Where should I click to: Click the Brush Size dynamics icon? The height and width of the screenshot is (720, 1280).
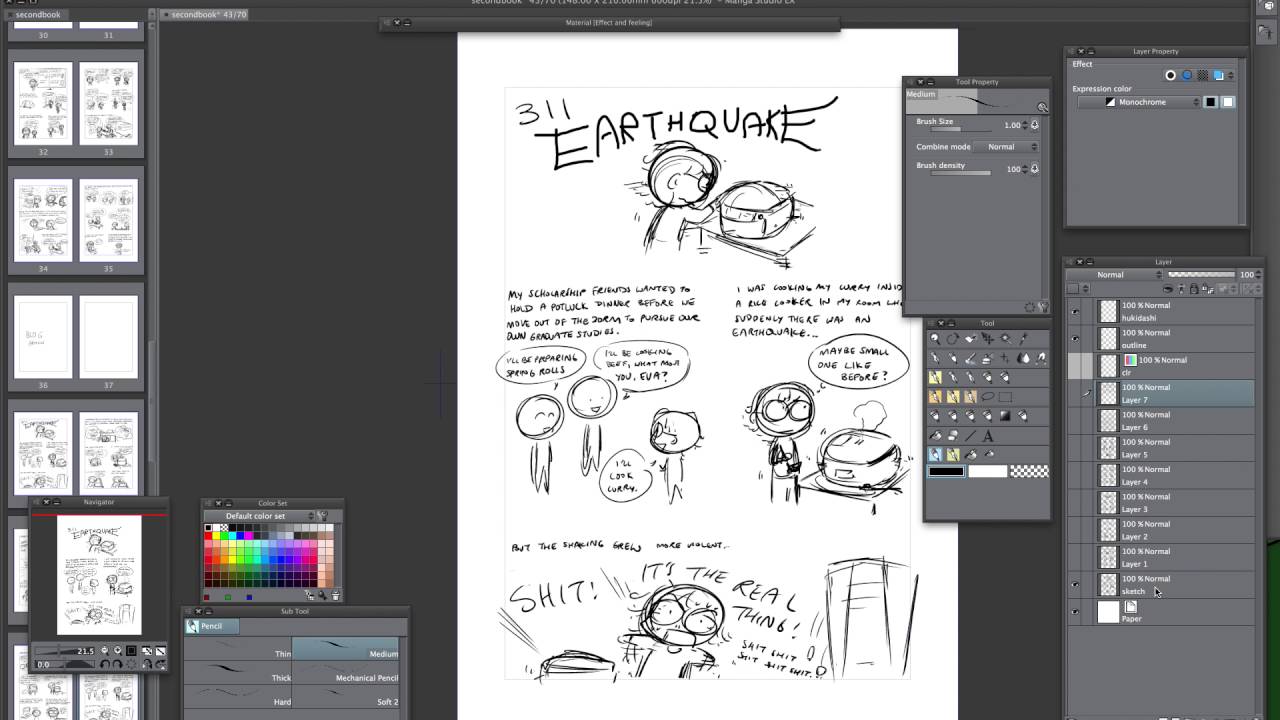pos(1035,125)
